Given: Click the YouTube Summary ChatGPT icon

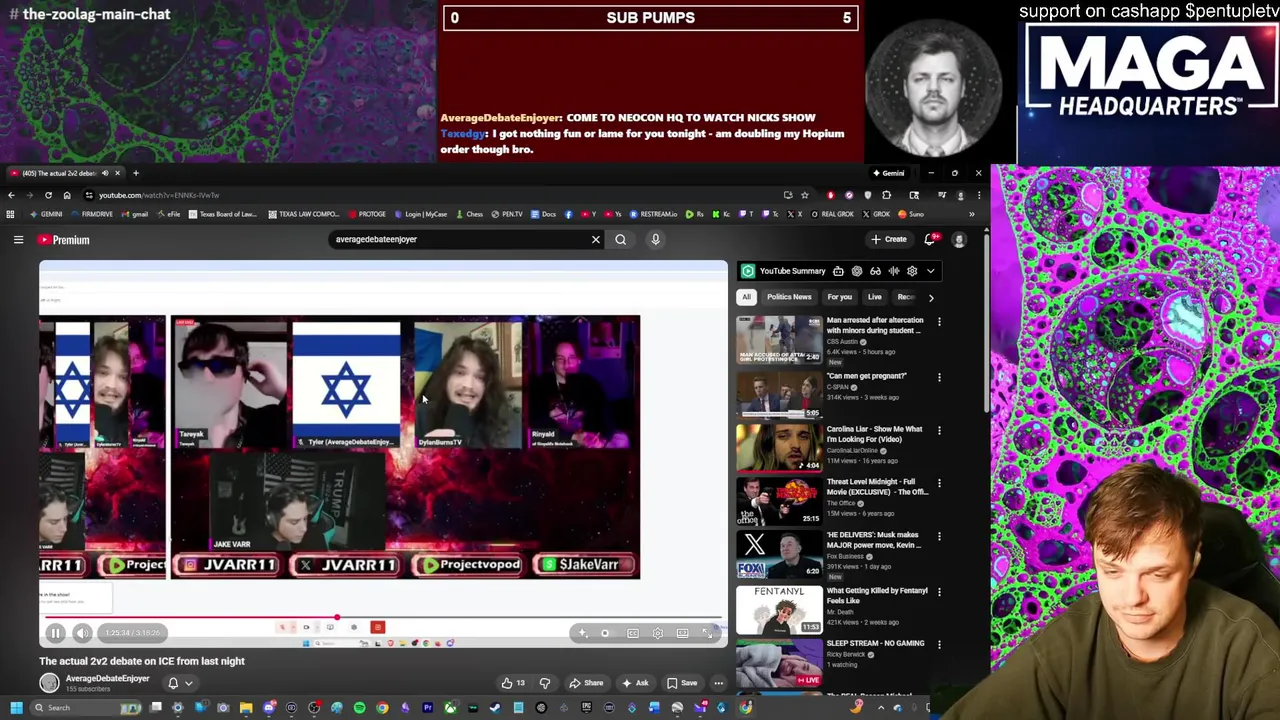Looking at the screenshot, I should pyautogui.click(x=856, y=271).
